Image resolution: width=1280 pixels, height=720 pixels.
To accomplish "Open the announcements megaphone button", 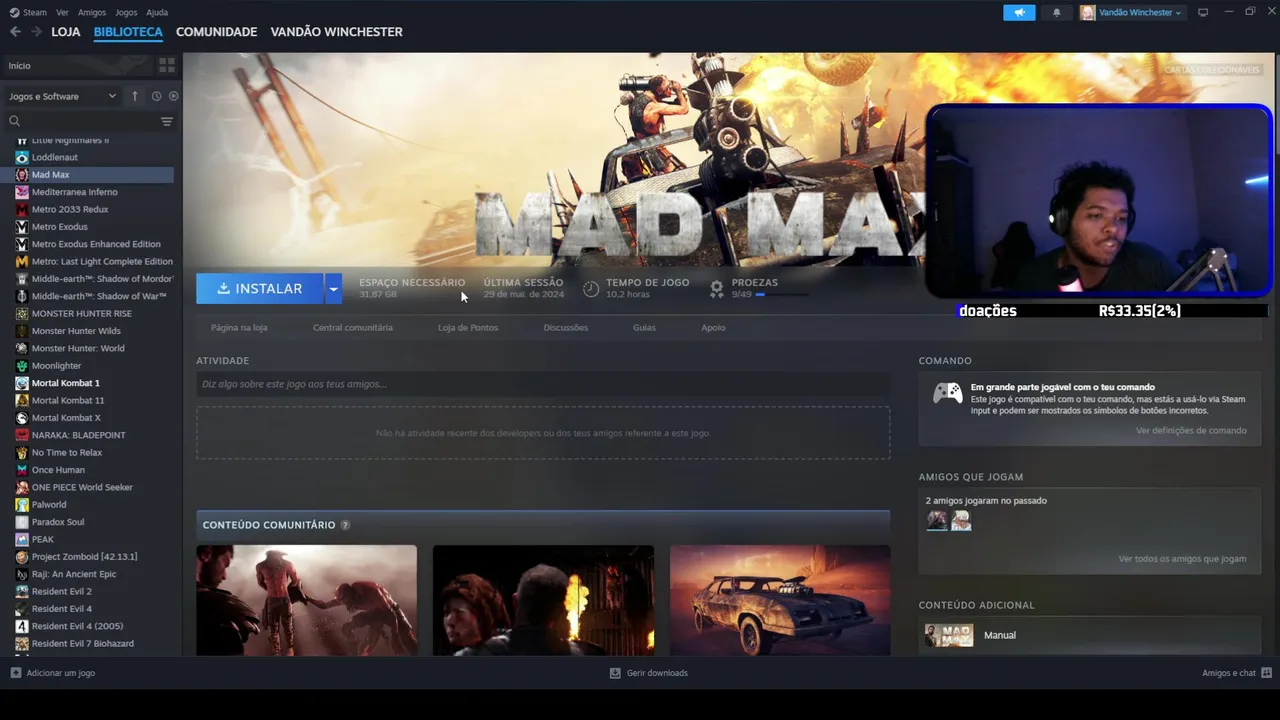I will pos(1019,13).
